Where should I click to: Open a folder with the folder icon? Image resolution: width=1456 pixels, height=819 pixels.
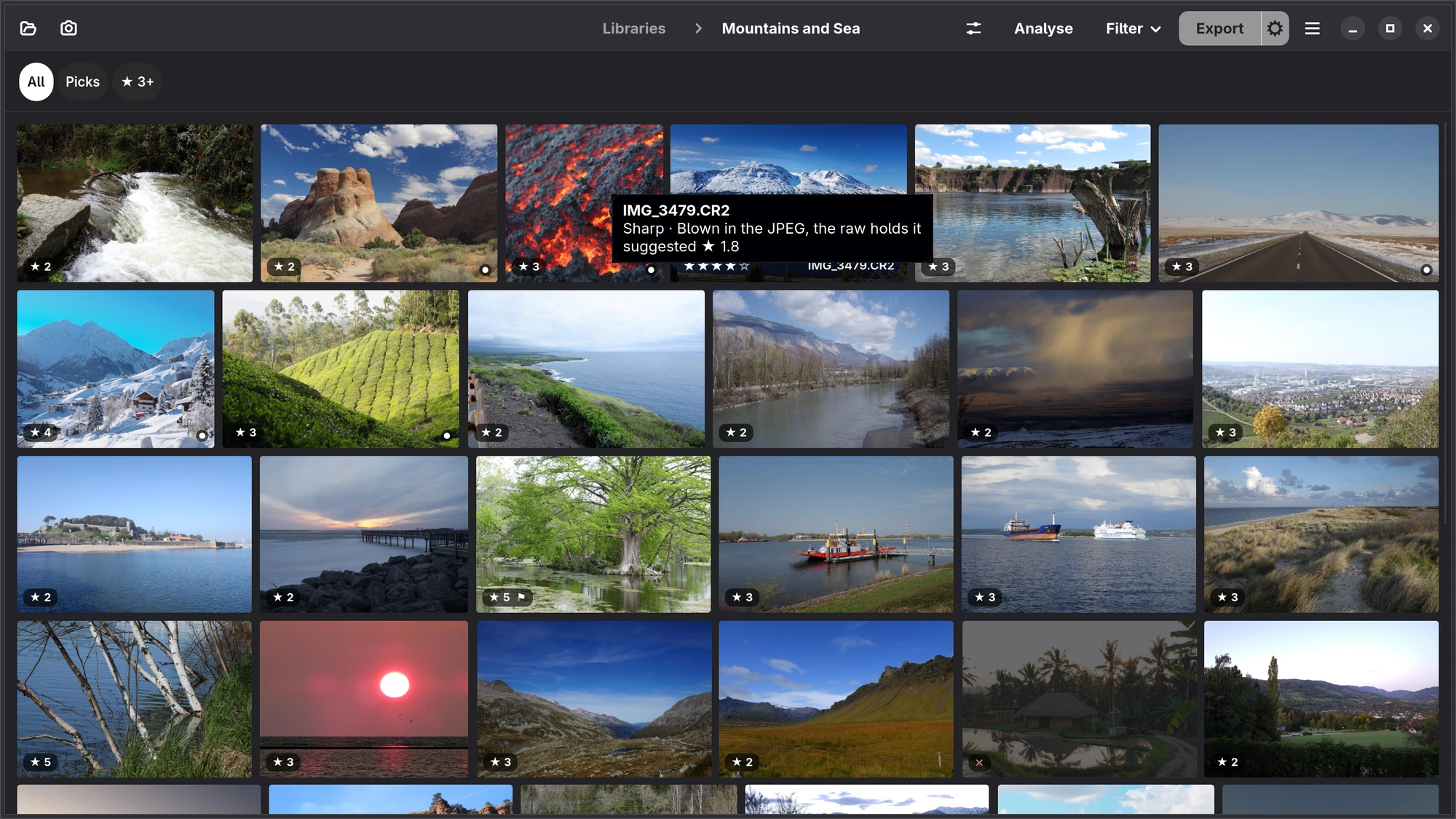click(x=28, y=28)
